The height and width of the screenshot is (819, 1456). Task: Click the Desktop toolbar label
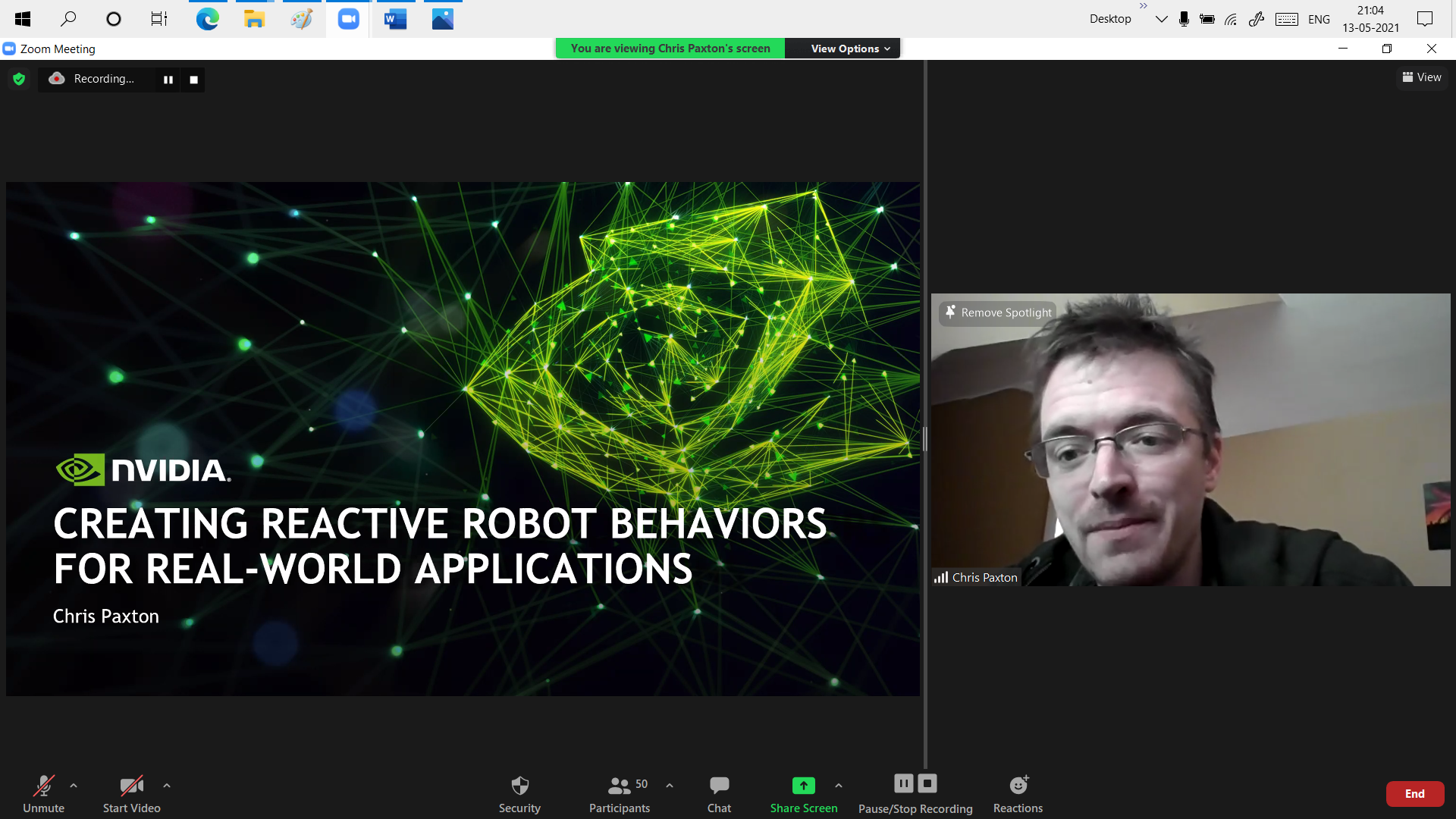[1110, 19]
